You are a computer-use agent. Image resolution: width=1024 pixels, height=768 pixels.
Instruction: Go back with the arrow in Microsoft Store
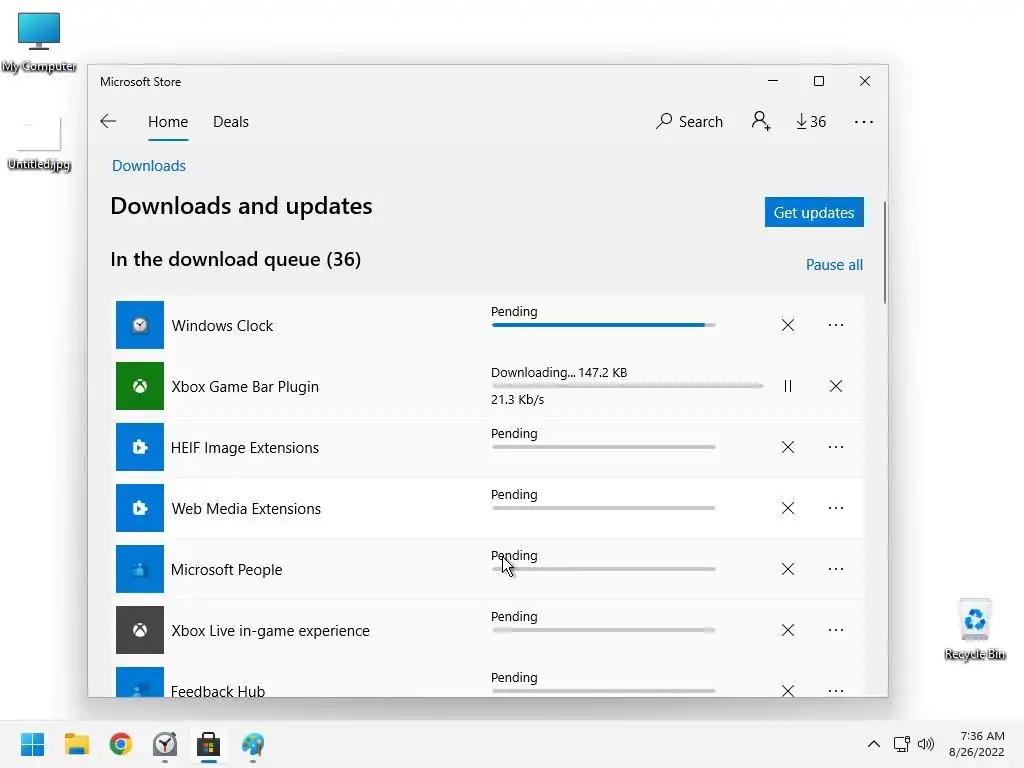[x=108, y=121]
